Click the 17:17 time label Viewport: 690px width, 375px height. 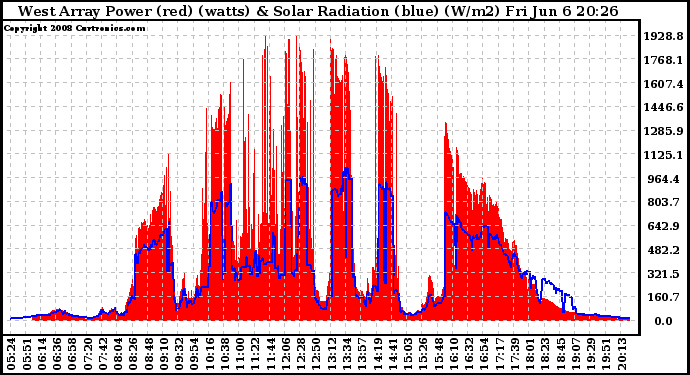pyautogui.click(x=499, y=354)
